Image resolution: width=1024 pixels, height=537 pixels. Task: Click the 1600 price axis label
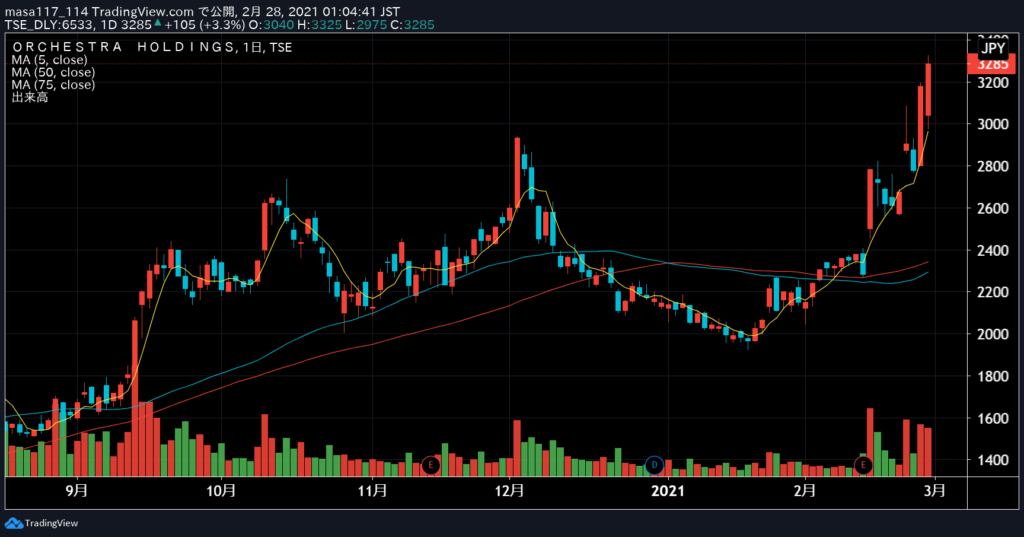993,418
